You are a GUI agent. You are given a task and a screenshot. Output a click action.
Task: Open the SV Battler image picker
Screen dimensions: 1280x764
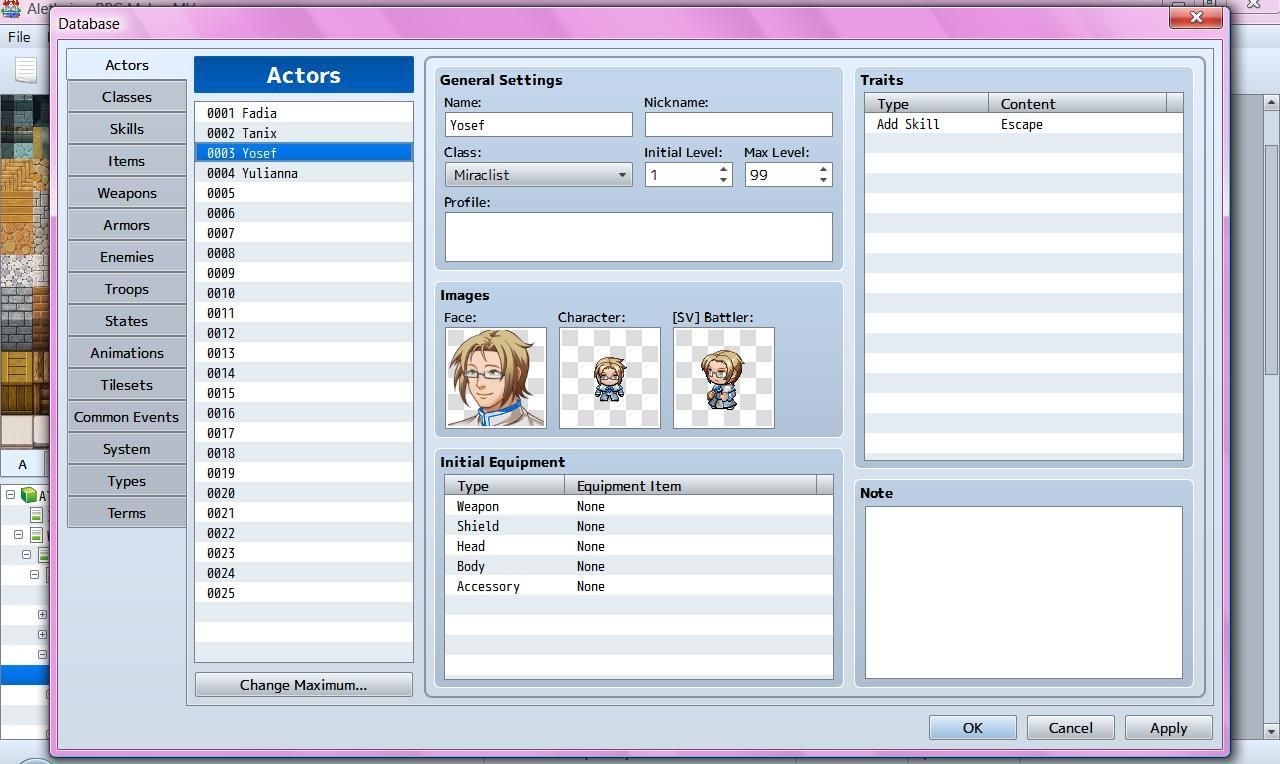[723, 377]
